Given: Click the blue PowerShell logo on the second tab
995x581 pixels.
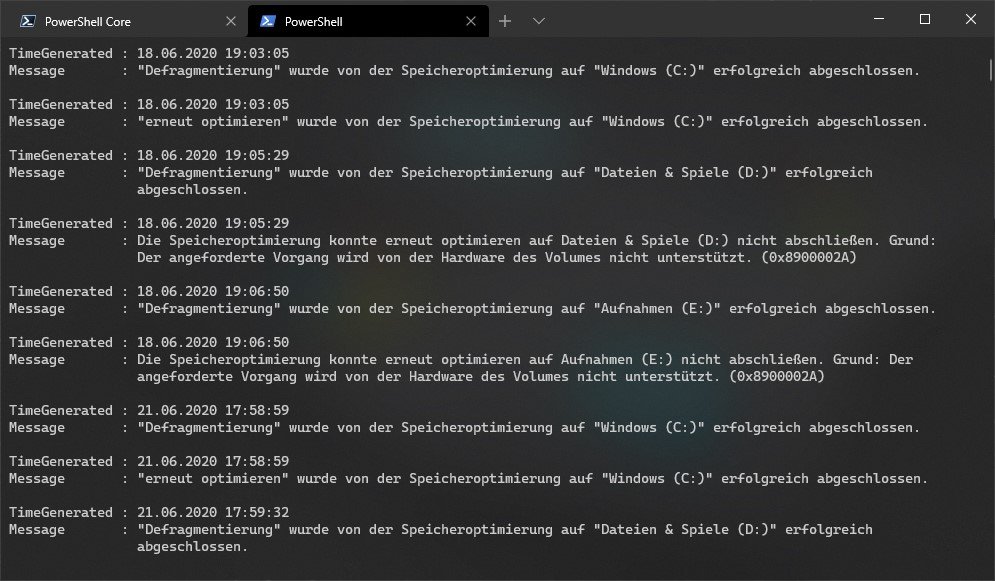Looking at the screenshot, I should coord(267,19).
